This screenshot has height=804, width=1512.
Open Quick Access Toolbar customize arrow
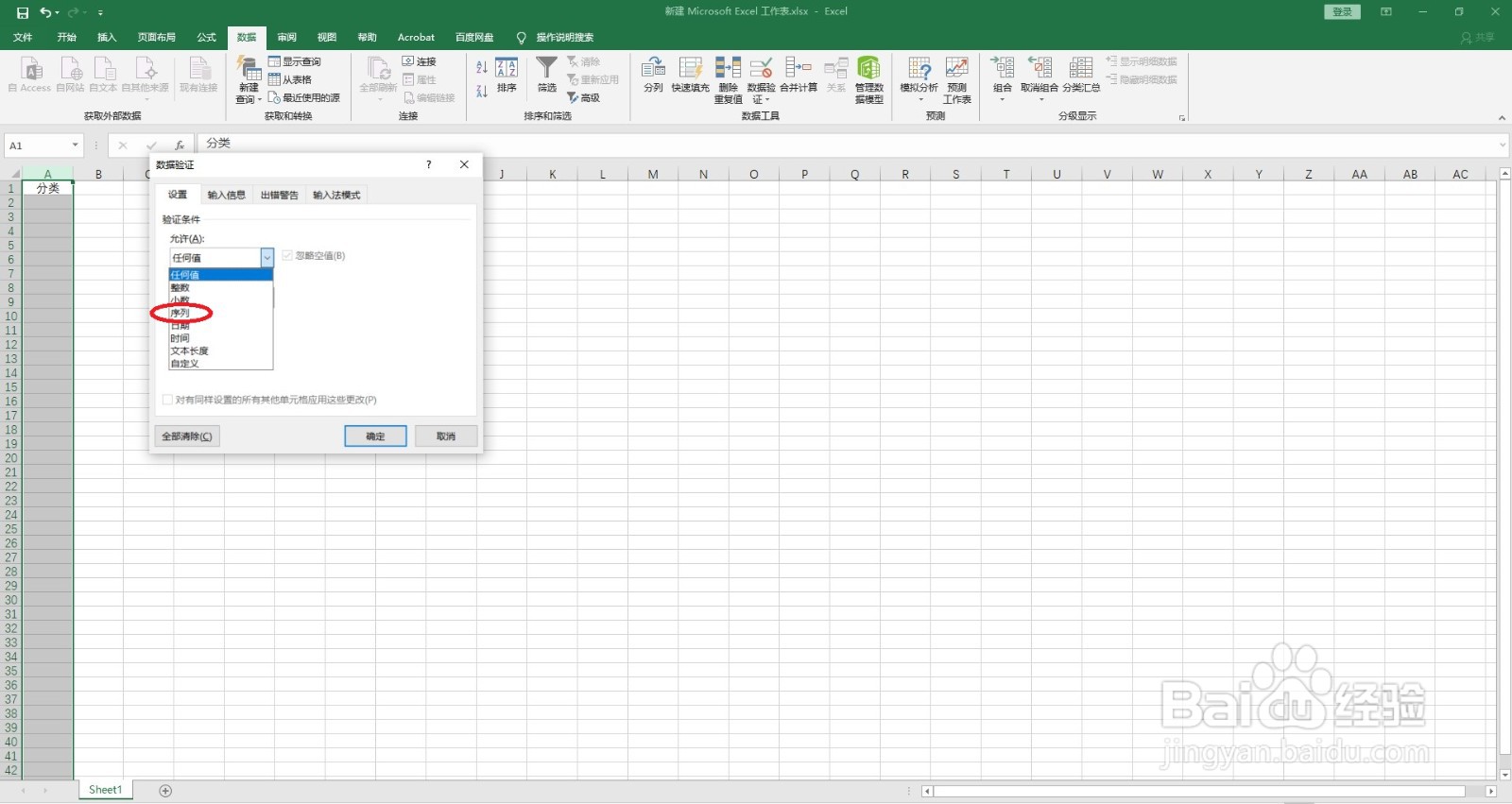100,12
